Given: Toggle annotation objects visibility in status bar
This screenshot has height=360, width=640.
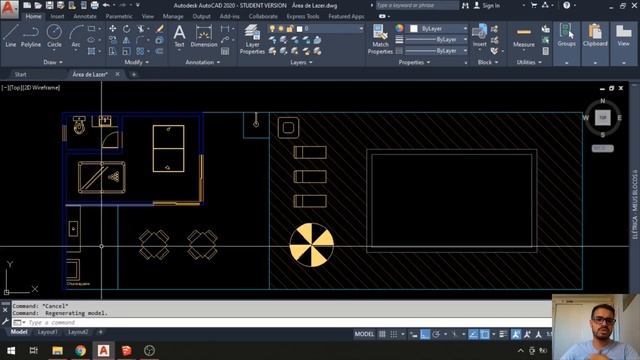Looking at the screenshot, I should (516, 334).
